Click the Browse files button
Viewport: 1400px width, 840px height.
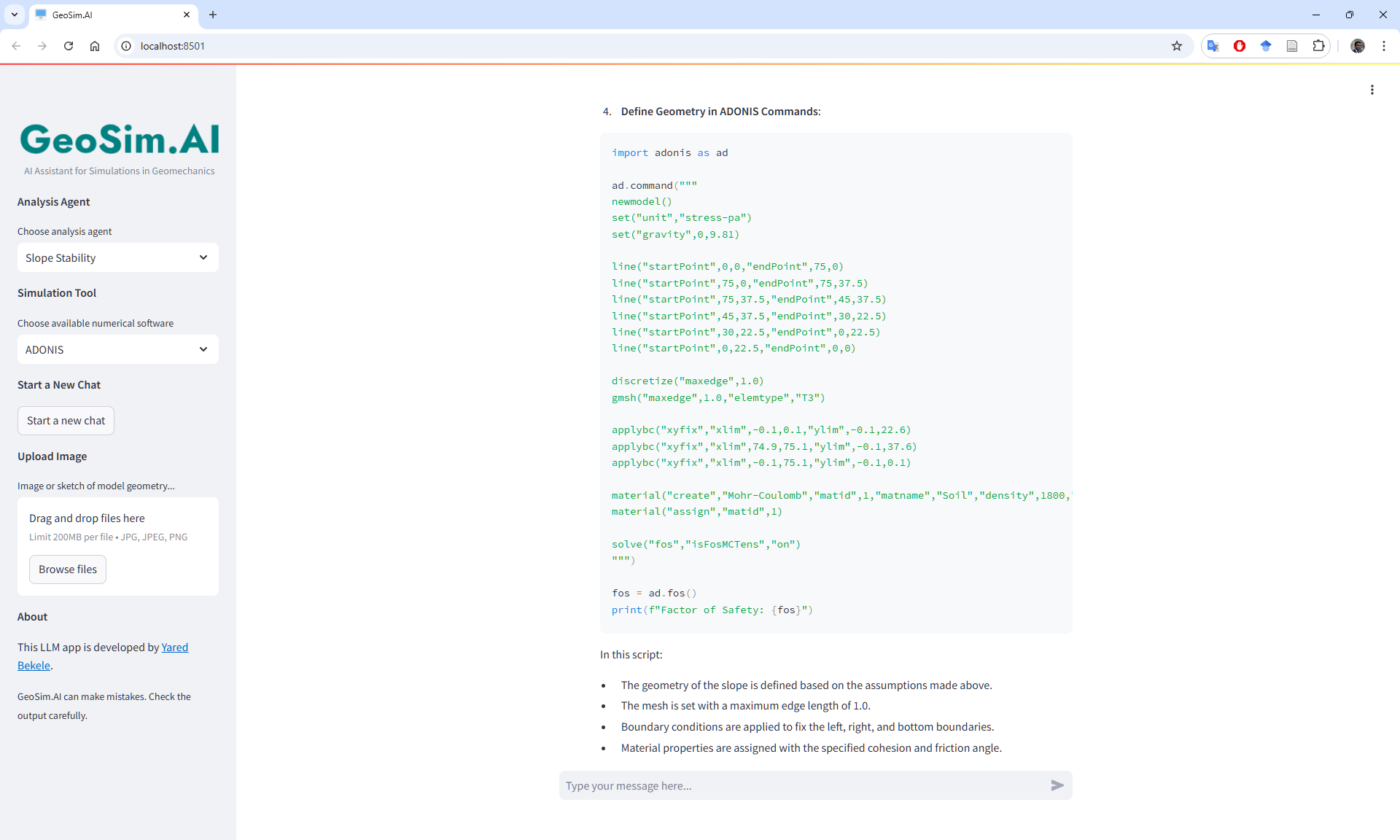68,569
